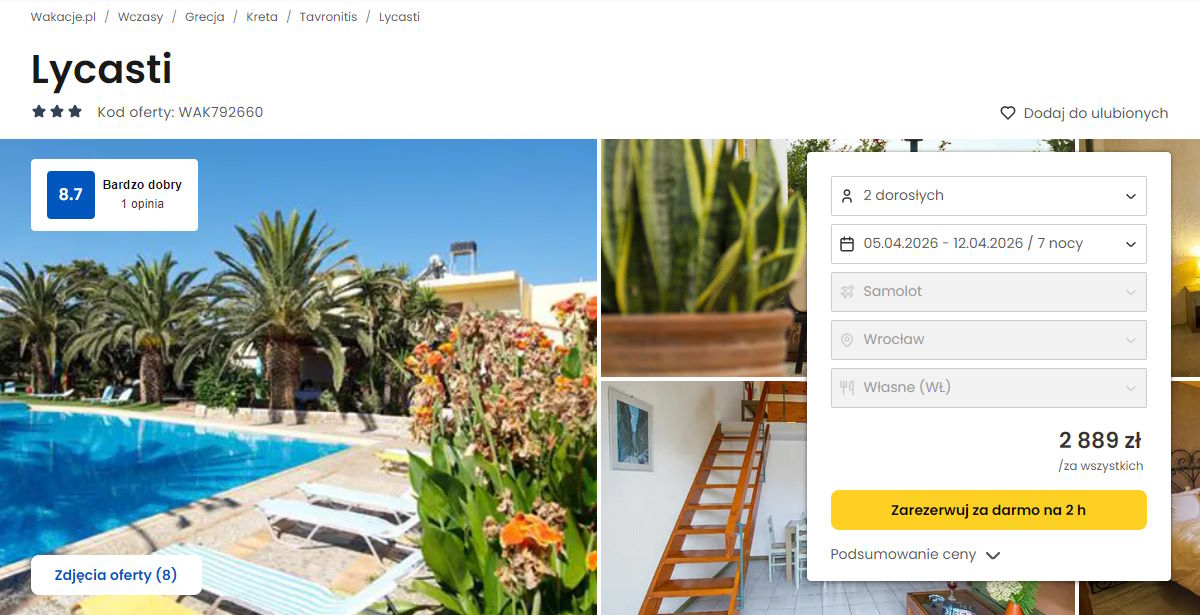
Task: Go to Kreta breadcrumb
Action: (262, 17)
